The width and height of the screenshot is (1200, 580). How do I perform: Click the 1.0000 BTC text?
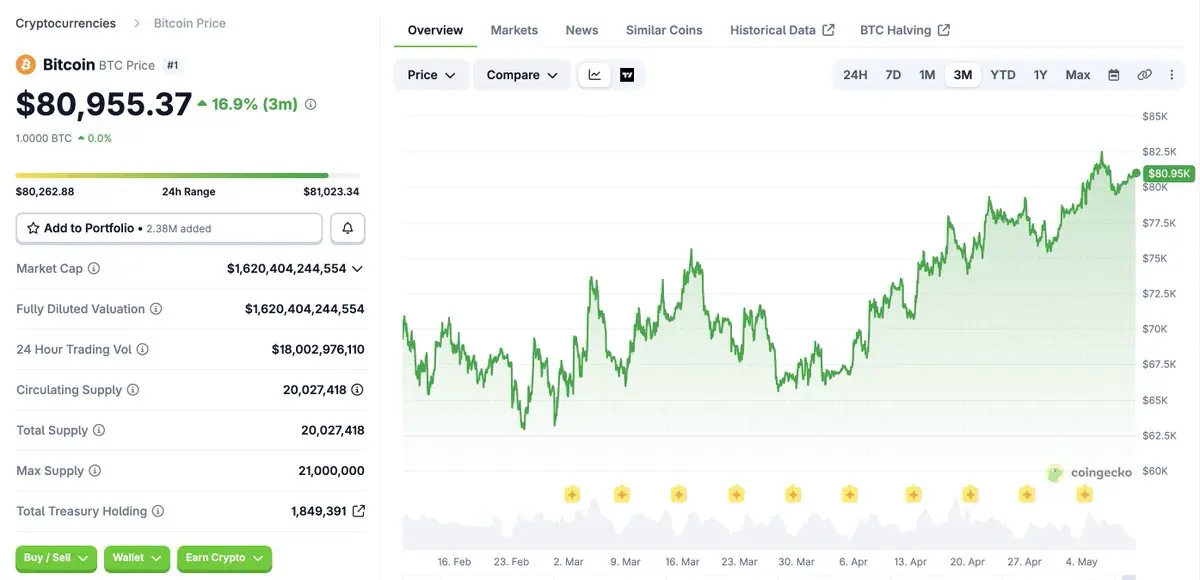click(44, 138)
